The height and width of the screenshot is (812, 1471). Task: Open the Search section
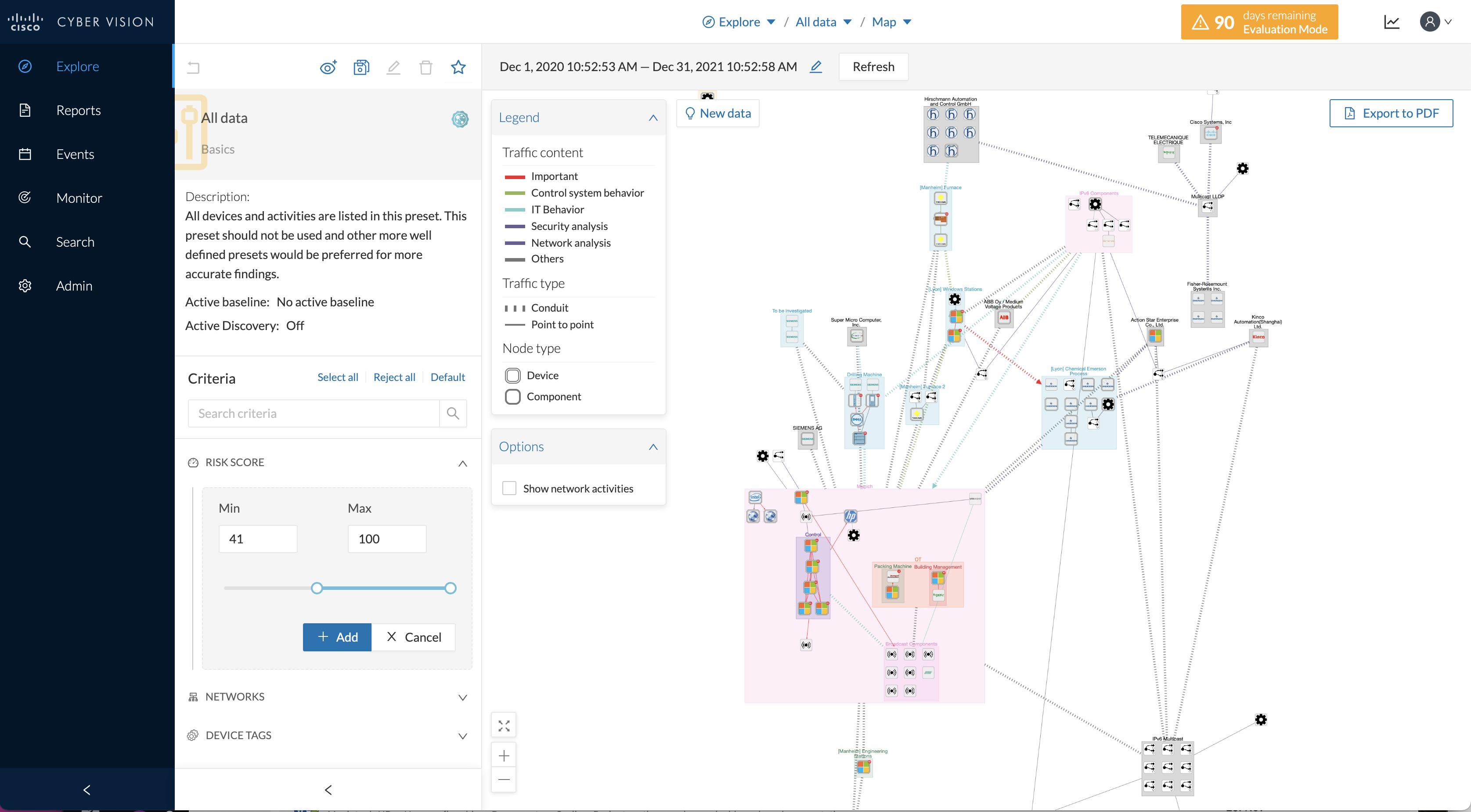(x=25, y=241)
